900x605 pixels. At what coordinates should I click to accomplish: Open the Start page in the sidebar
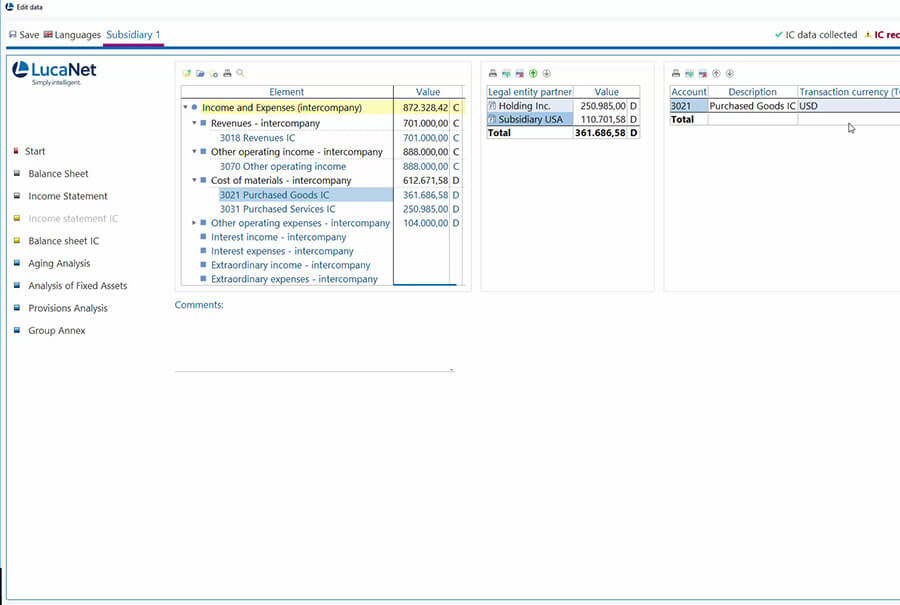coord(34,151)
